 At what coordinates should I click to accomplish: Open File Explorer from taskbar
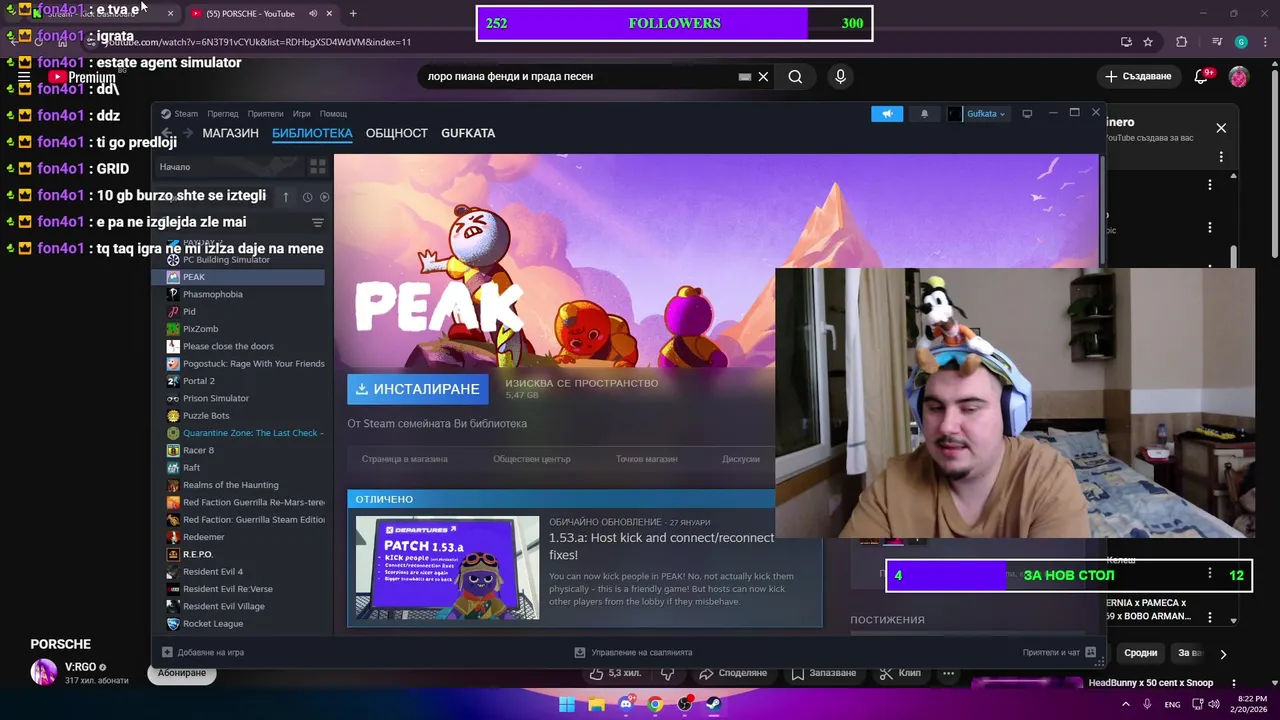[x=597, y=704]
